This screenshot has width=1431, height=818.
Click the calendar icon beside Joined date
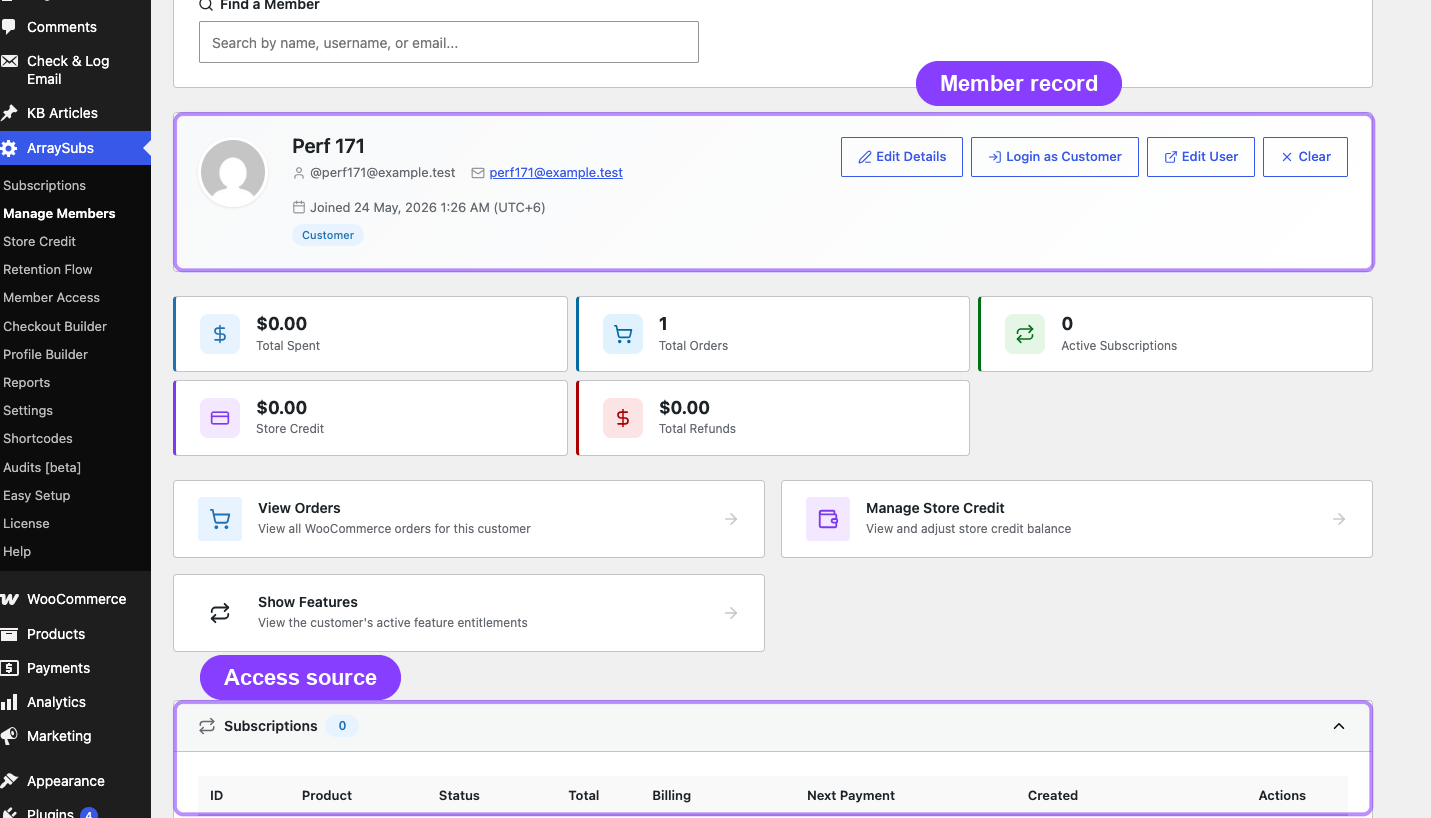299,208
